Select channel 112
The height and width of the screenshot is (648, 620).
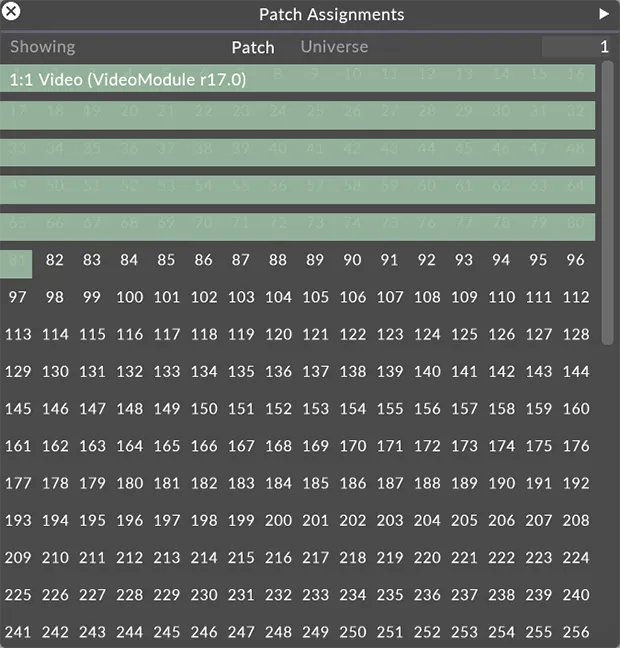pos(576,297)
